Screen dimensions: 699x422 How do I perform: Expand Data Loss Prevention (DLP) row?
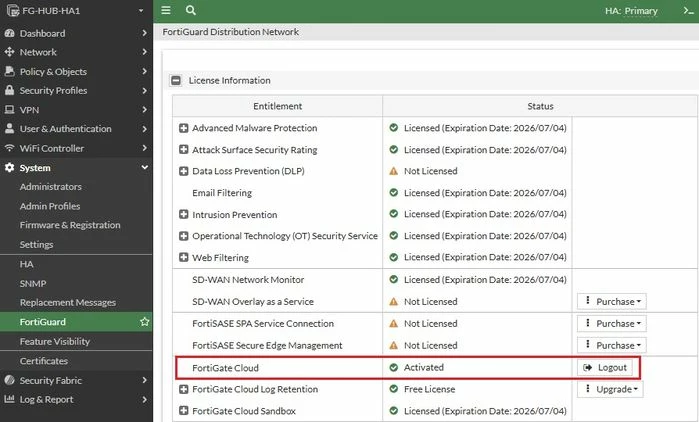pos(183,171)
